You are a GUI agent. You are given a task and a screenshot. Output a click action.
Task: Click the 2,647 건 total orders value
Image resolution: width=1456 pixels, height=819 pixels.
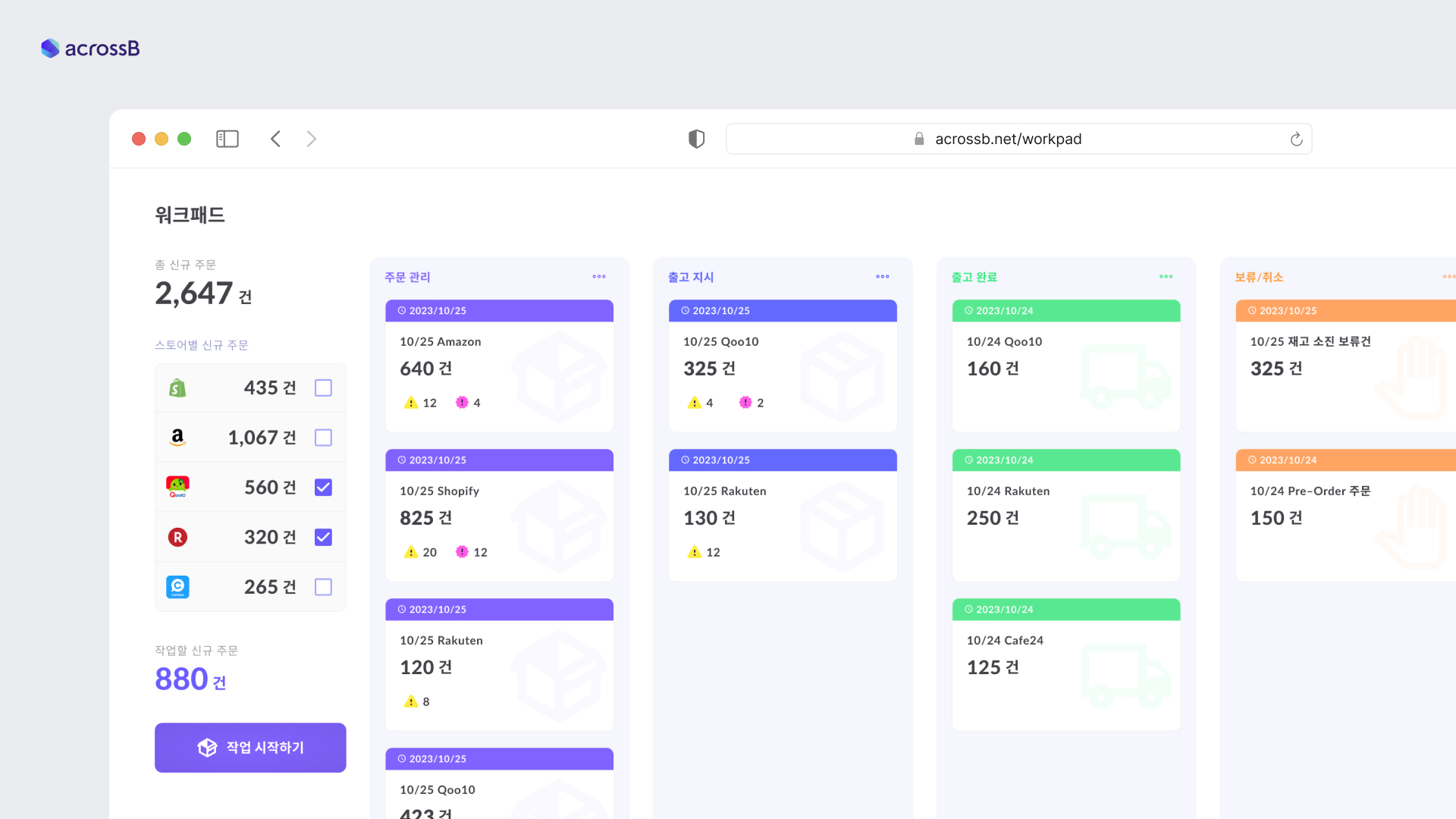tap(203, 293)
